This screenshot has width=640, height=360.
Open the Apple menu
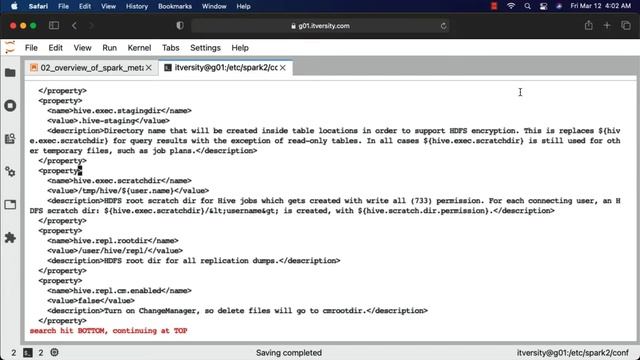click(14, 6)
